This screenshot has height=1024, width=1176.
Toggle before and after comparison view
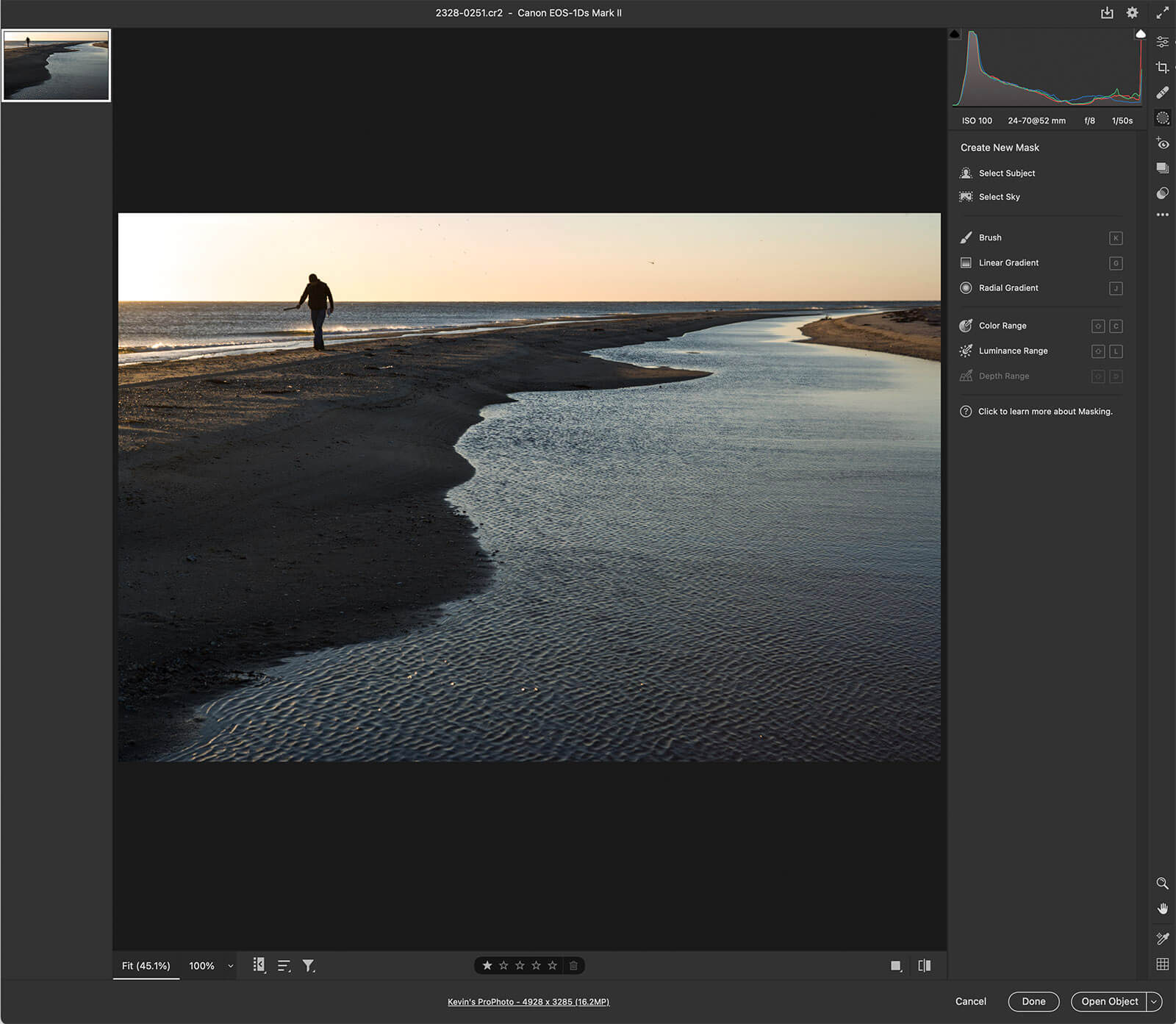coord(924,965)
